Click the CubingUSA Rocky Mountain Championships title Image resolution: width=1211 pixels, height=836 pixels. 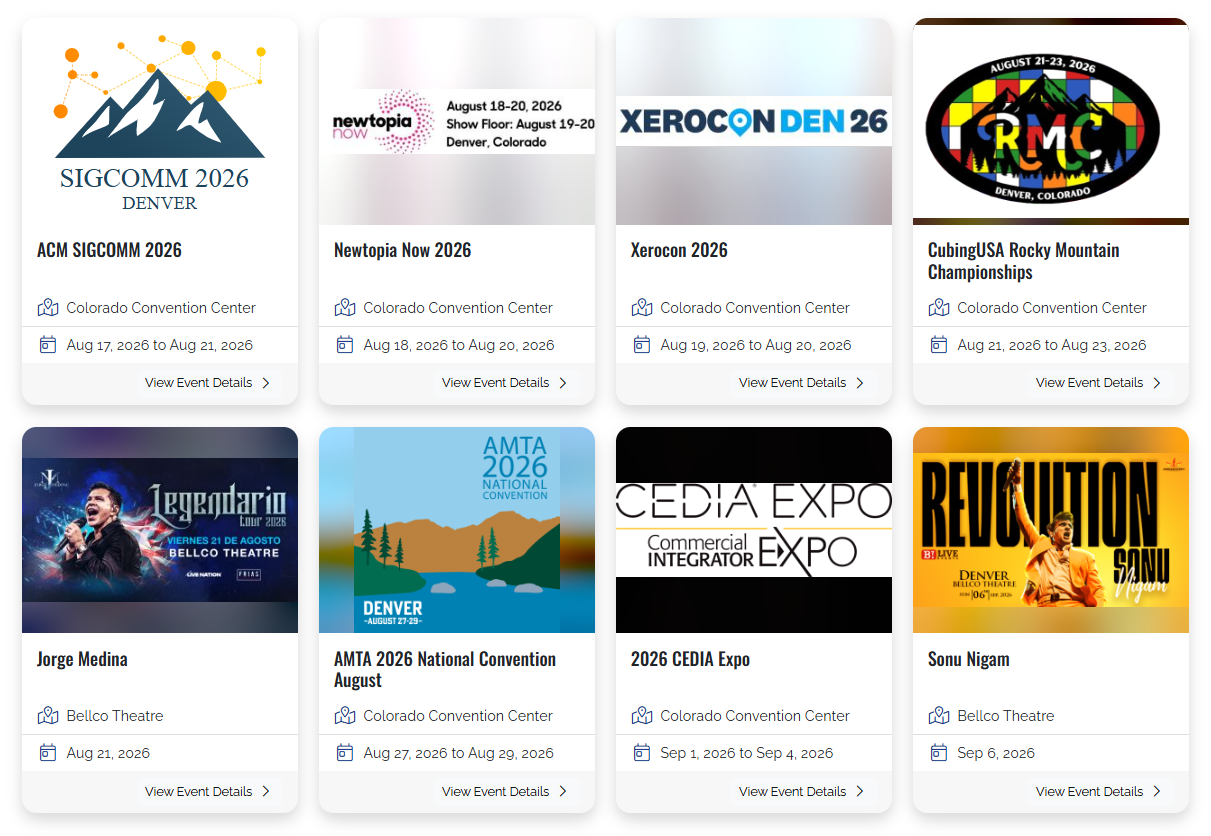tap(1023, 261)
